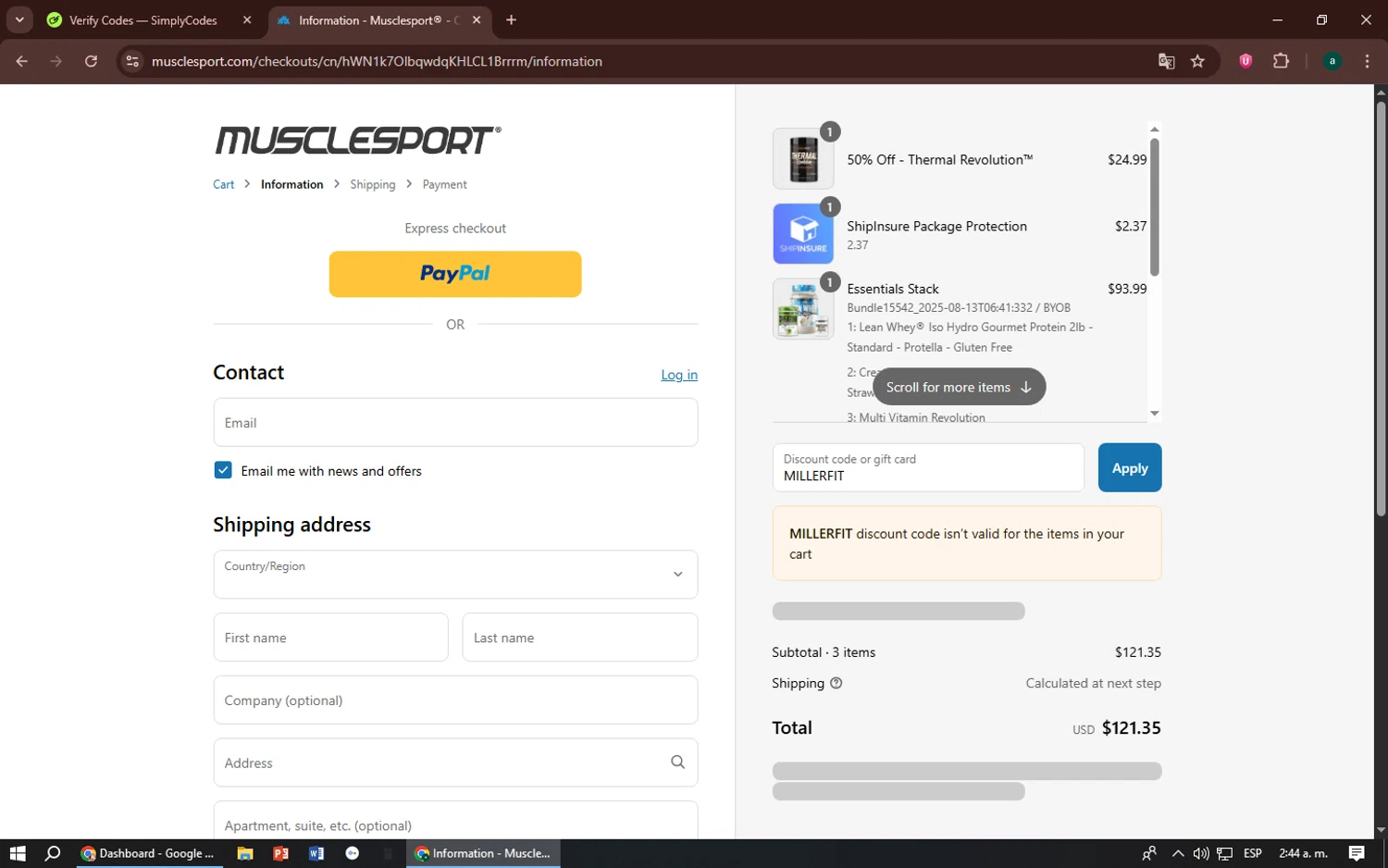Open the browser profile avatar
Screen dimensions: 1388x868
tap(1332, 61)
